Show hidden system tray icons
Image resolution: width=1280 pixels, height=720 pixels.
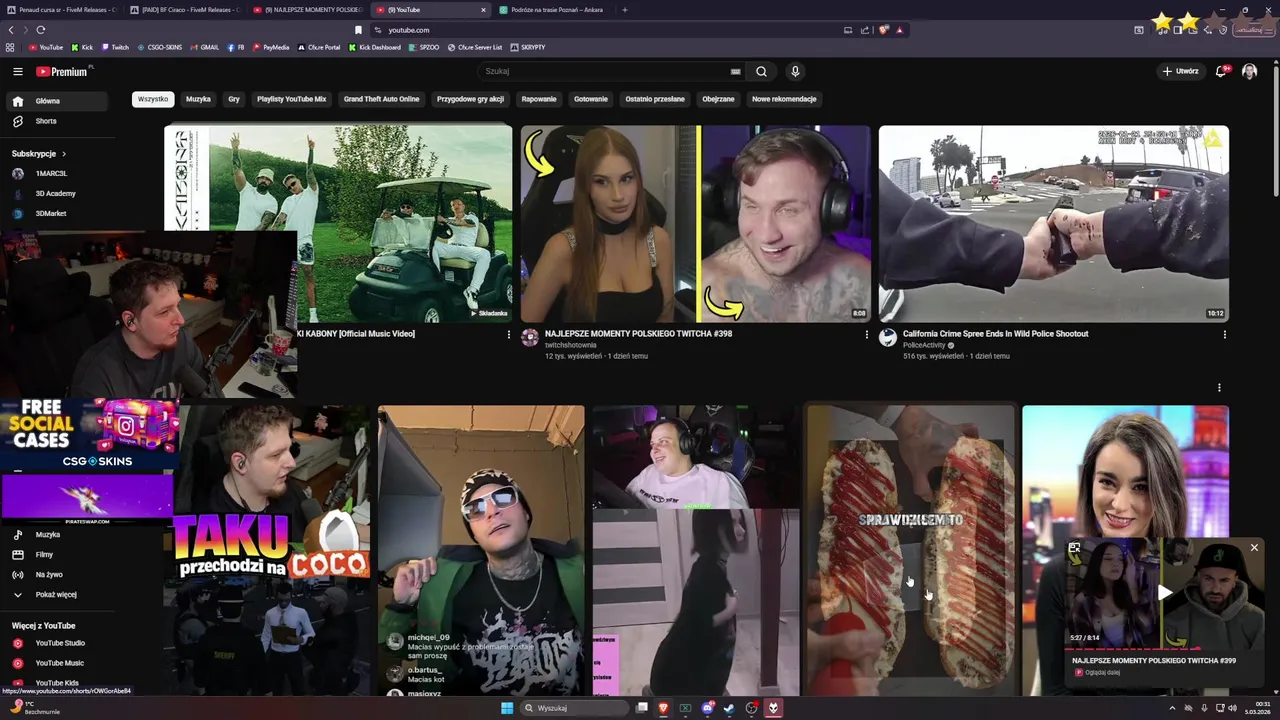(1172, 708)
